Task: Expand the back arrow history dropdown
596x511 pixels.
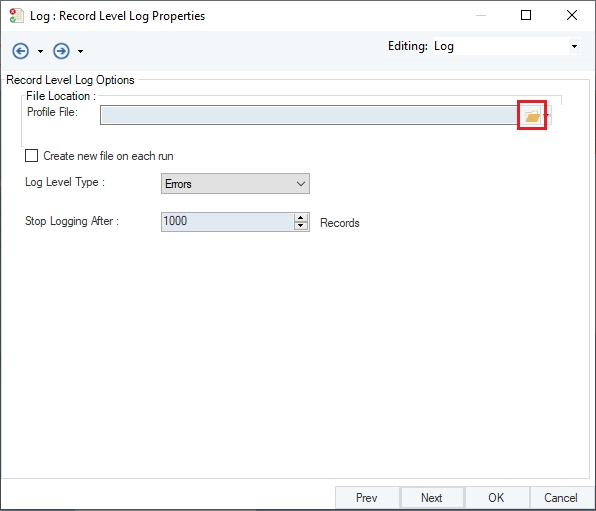Action: [40, 51]
